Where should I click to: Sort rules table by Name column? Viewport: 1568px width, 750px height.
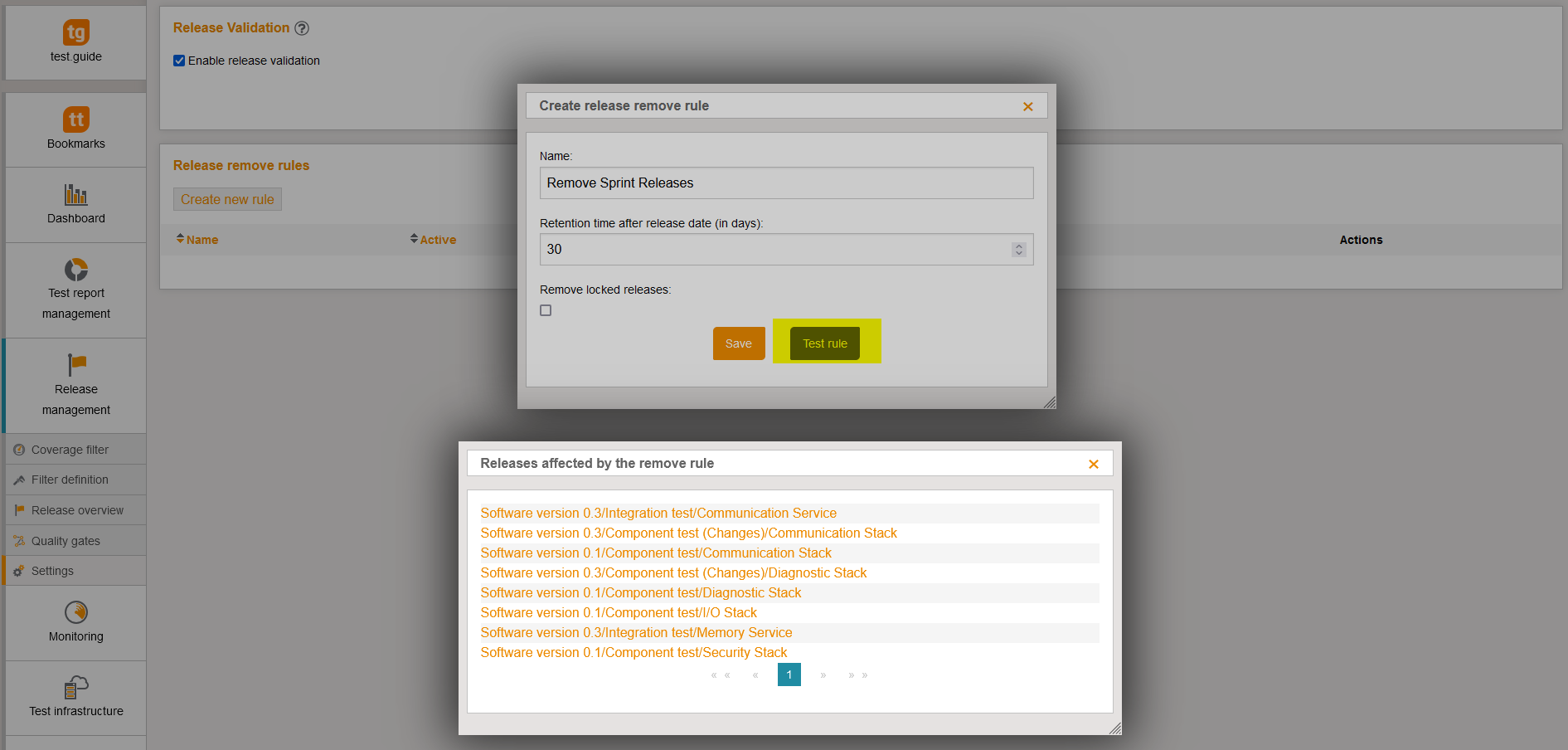click(197, 240)
